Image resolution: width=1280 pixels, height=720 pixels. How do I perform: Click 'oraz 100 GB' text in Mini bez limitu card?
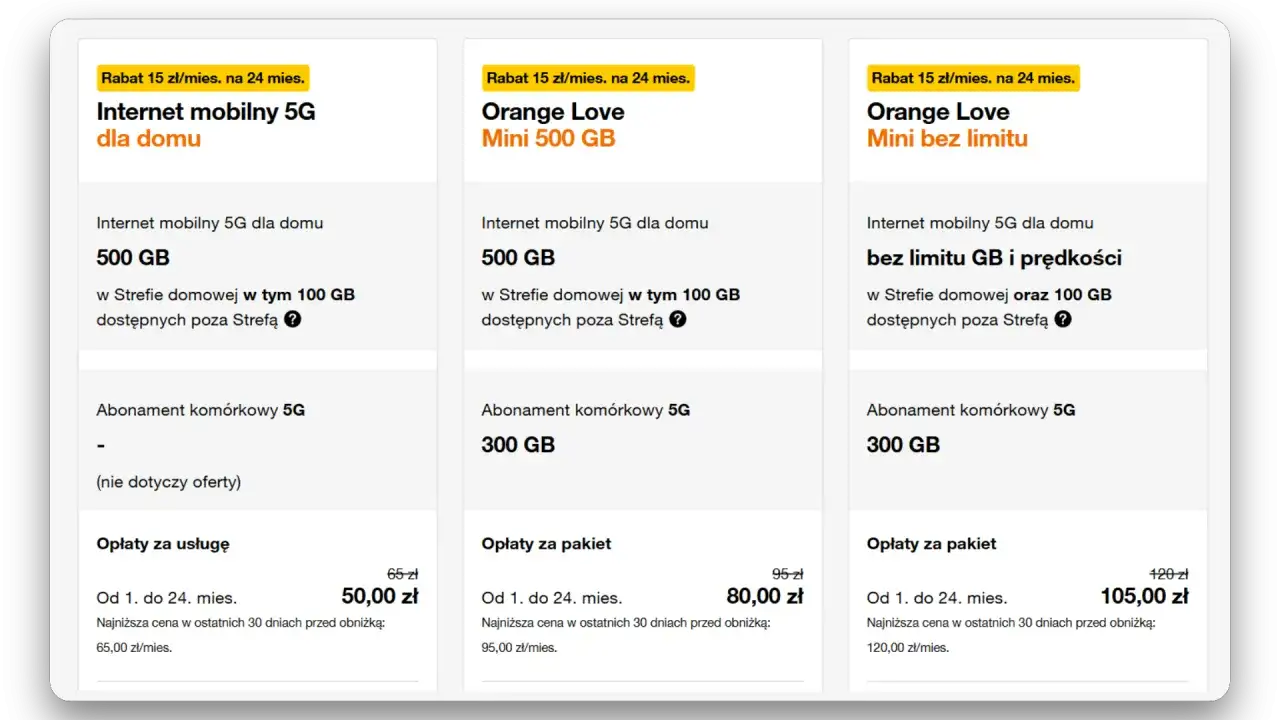(x=1062, y=295)
